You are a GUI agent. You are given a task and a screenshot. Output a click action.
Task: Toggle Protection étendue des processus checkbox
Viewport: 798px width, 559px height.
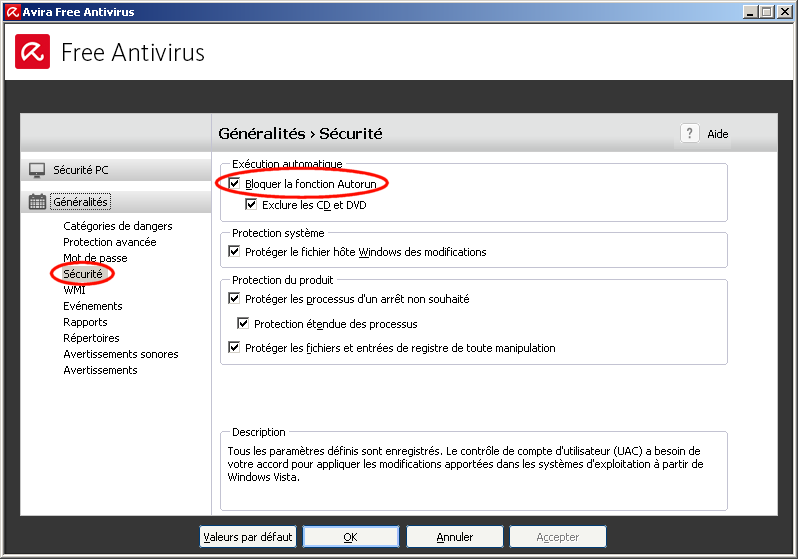tap(243, 323)
